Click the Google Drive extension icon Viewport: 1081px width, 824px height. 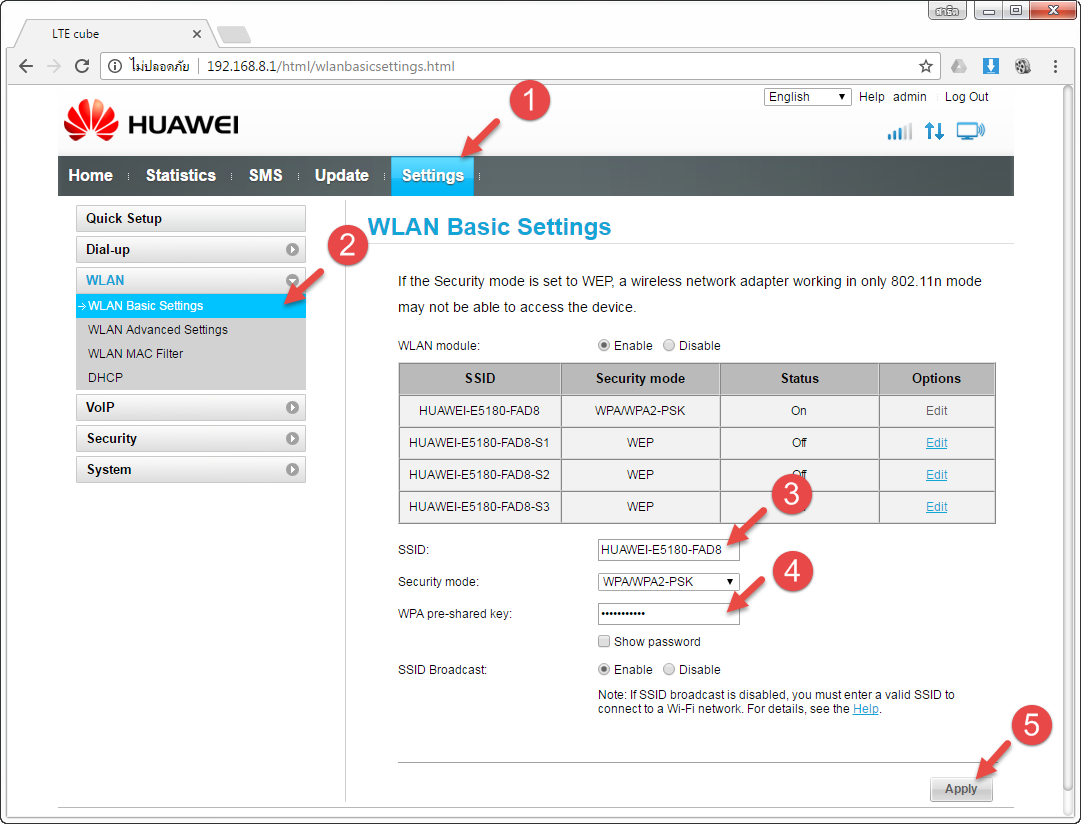pos(959,66)
